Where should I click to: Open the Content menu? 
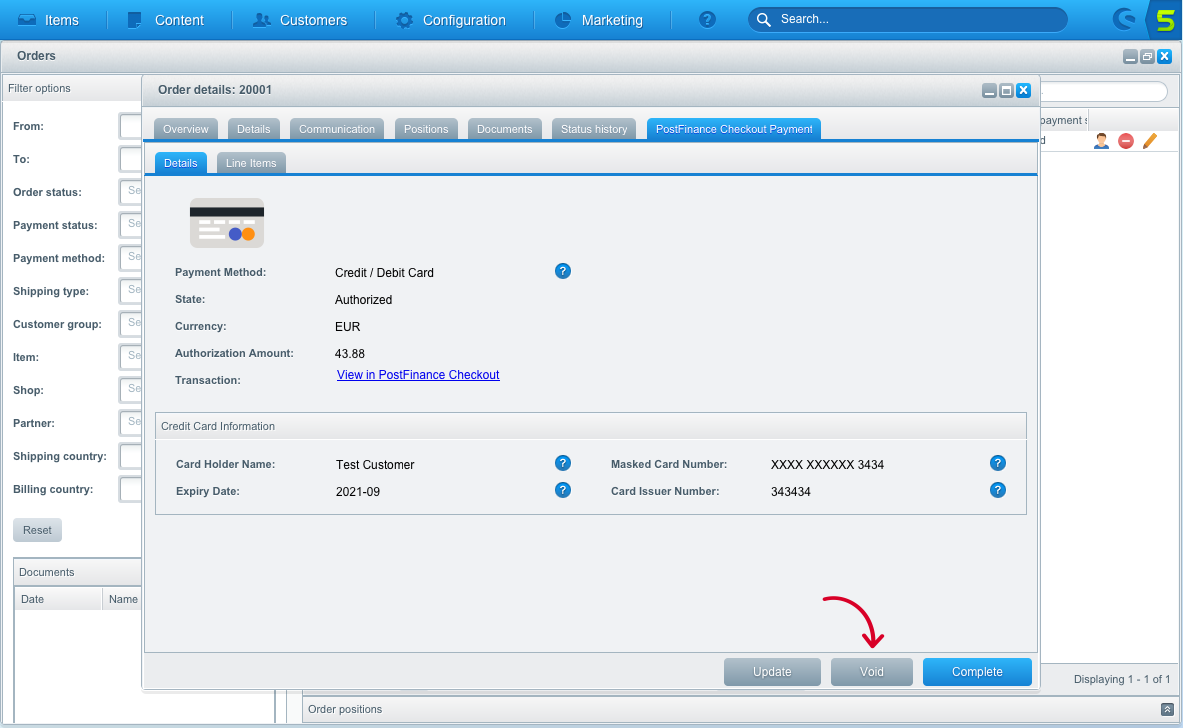click(165, 20)
